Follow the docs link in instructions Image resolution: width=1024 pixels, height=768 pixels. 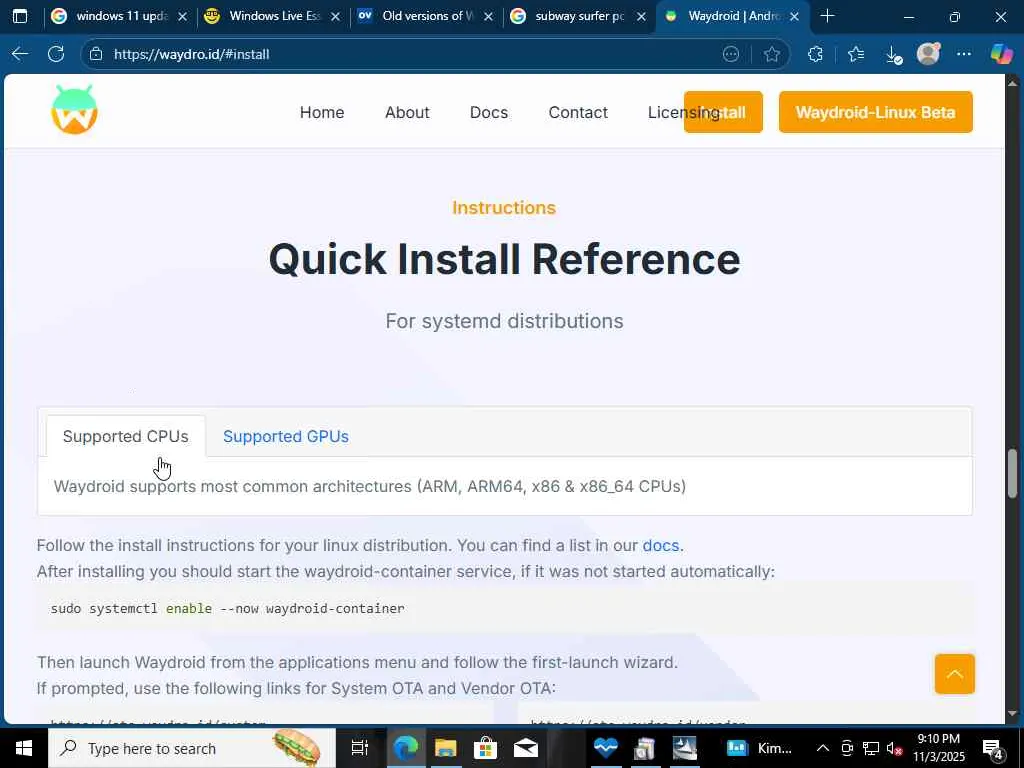click(661, 545)
